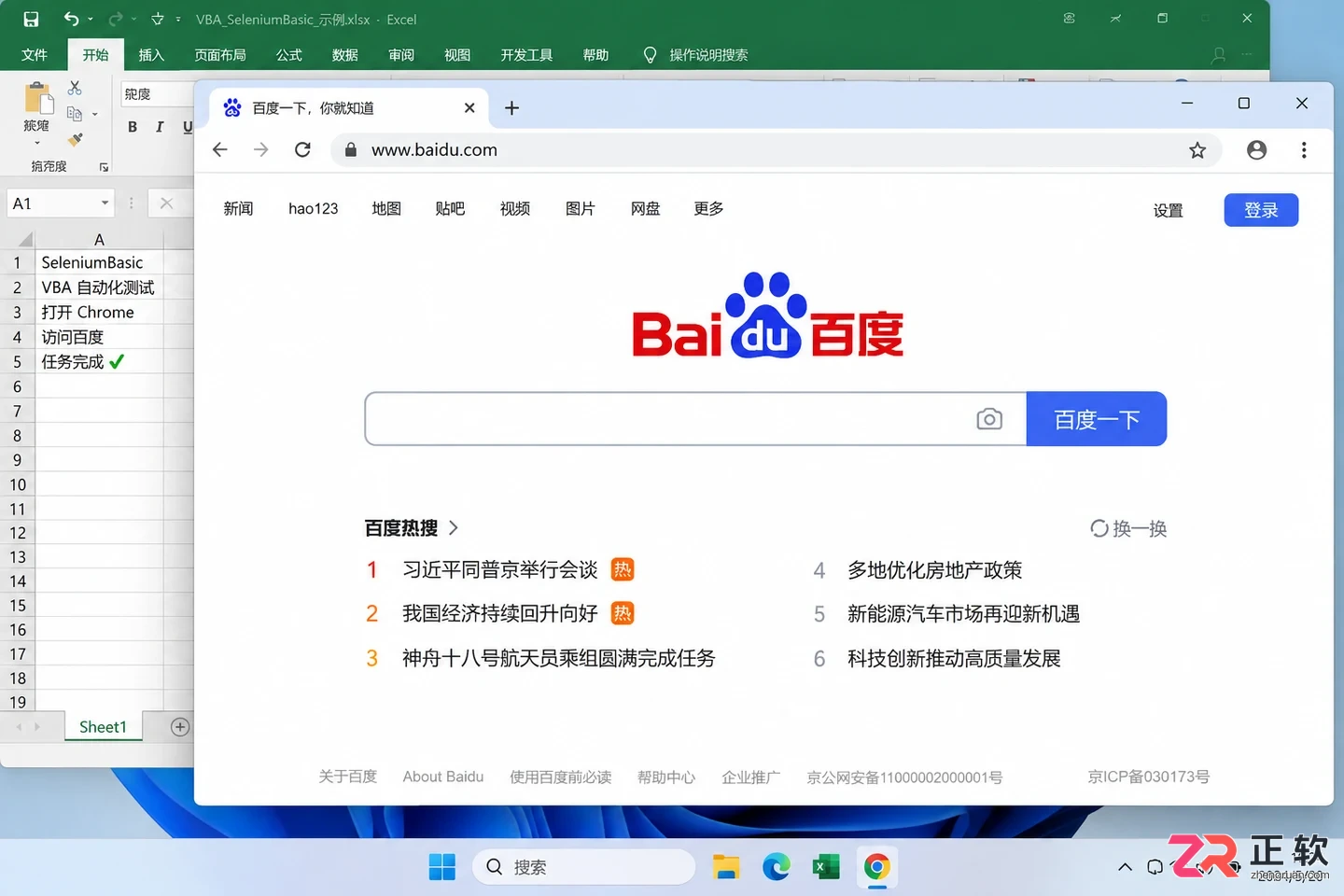The image size is (1344, 896).
Task: Refresh hot searches with 换一换
Action: pyautogui.click(x=1128, y=529)
